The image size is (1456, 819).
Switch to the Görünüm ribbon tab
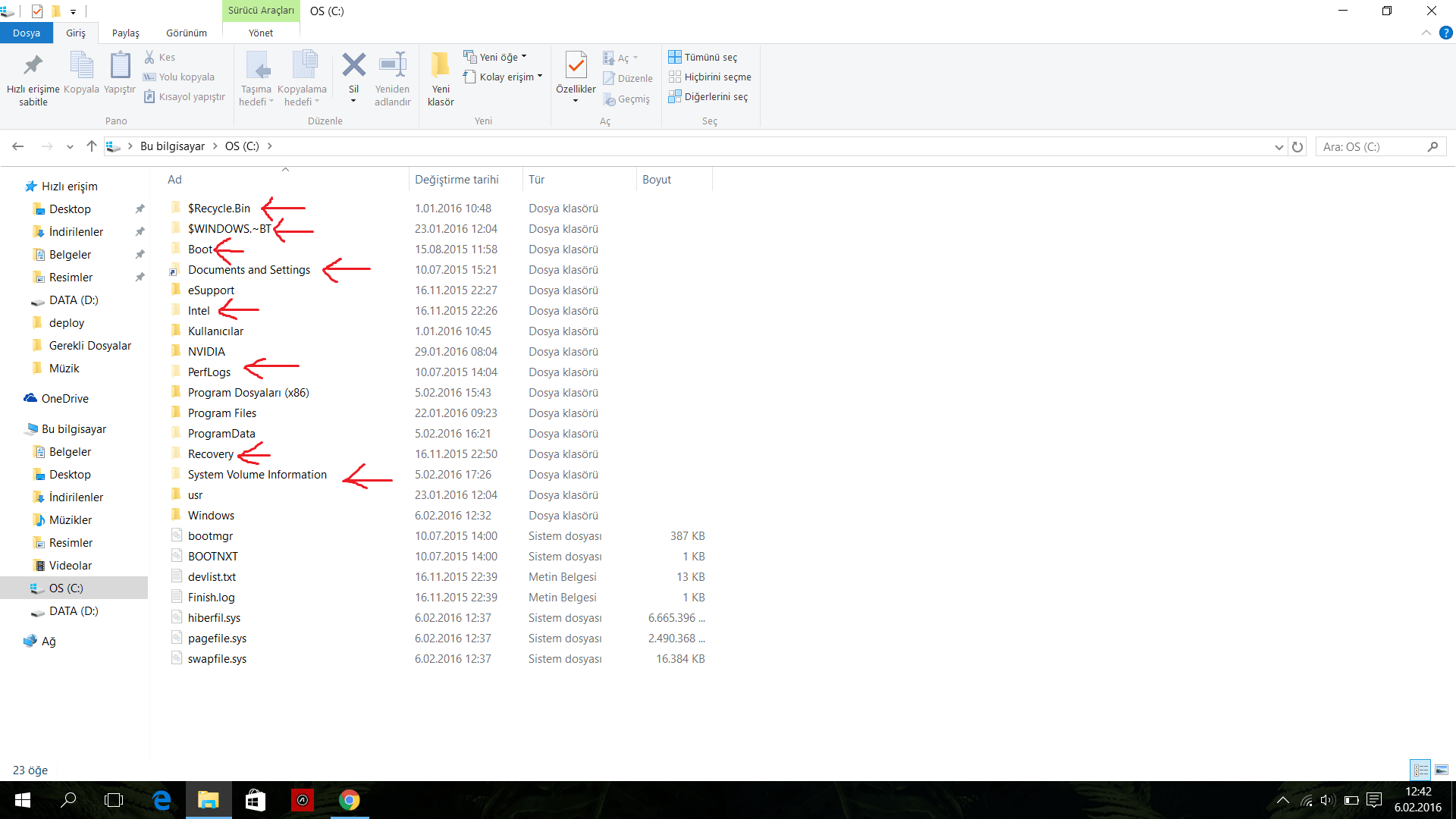point(186,33)
